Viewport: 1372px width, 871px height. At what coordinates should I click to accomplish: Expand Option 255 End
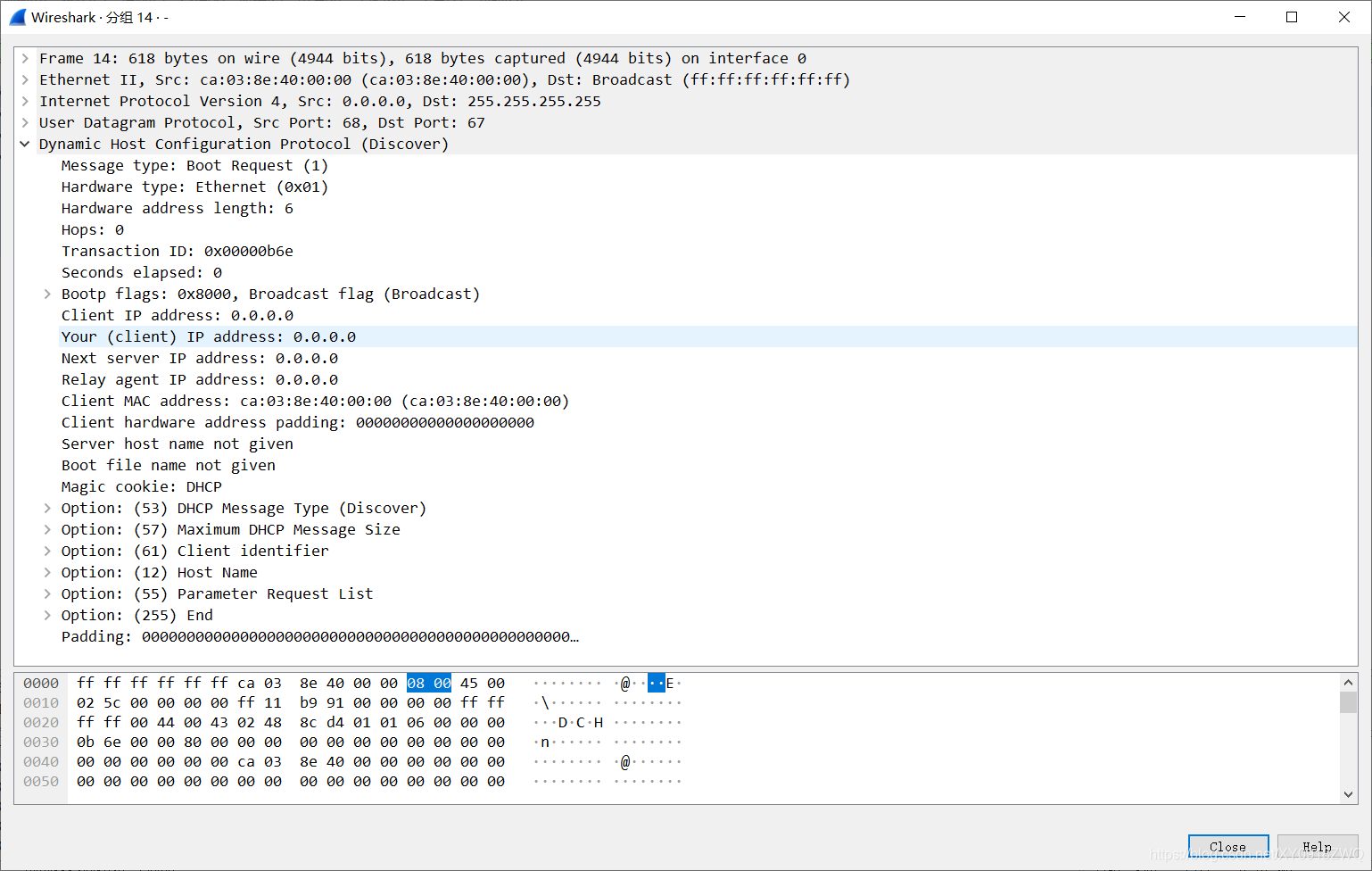point(47,615)
